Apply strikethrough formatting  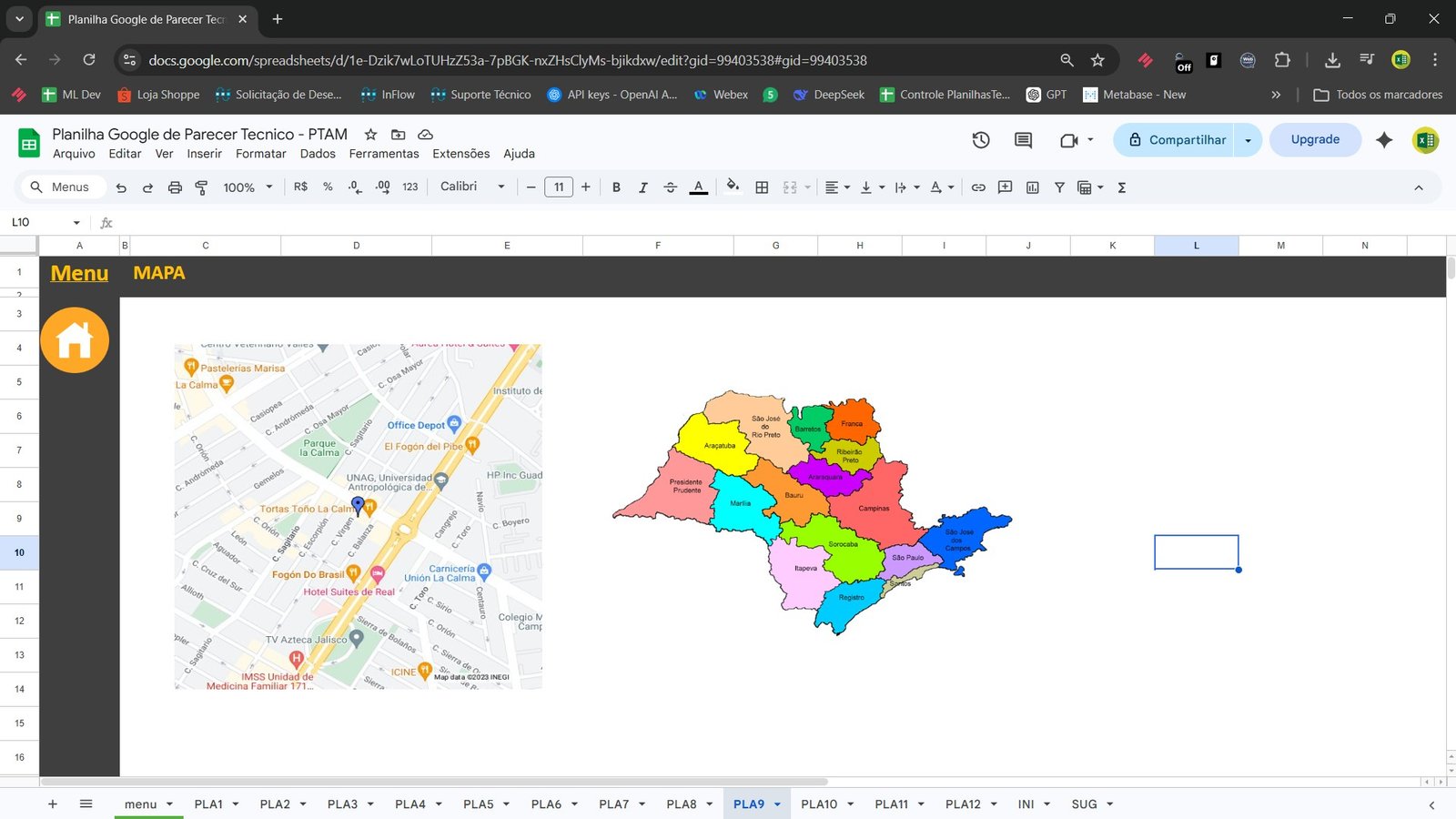(671, 187)
